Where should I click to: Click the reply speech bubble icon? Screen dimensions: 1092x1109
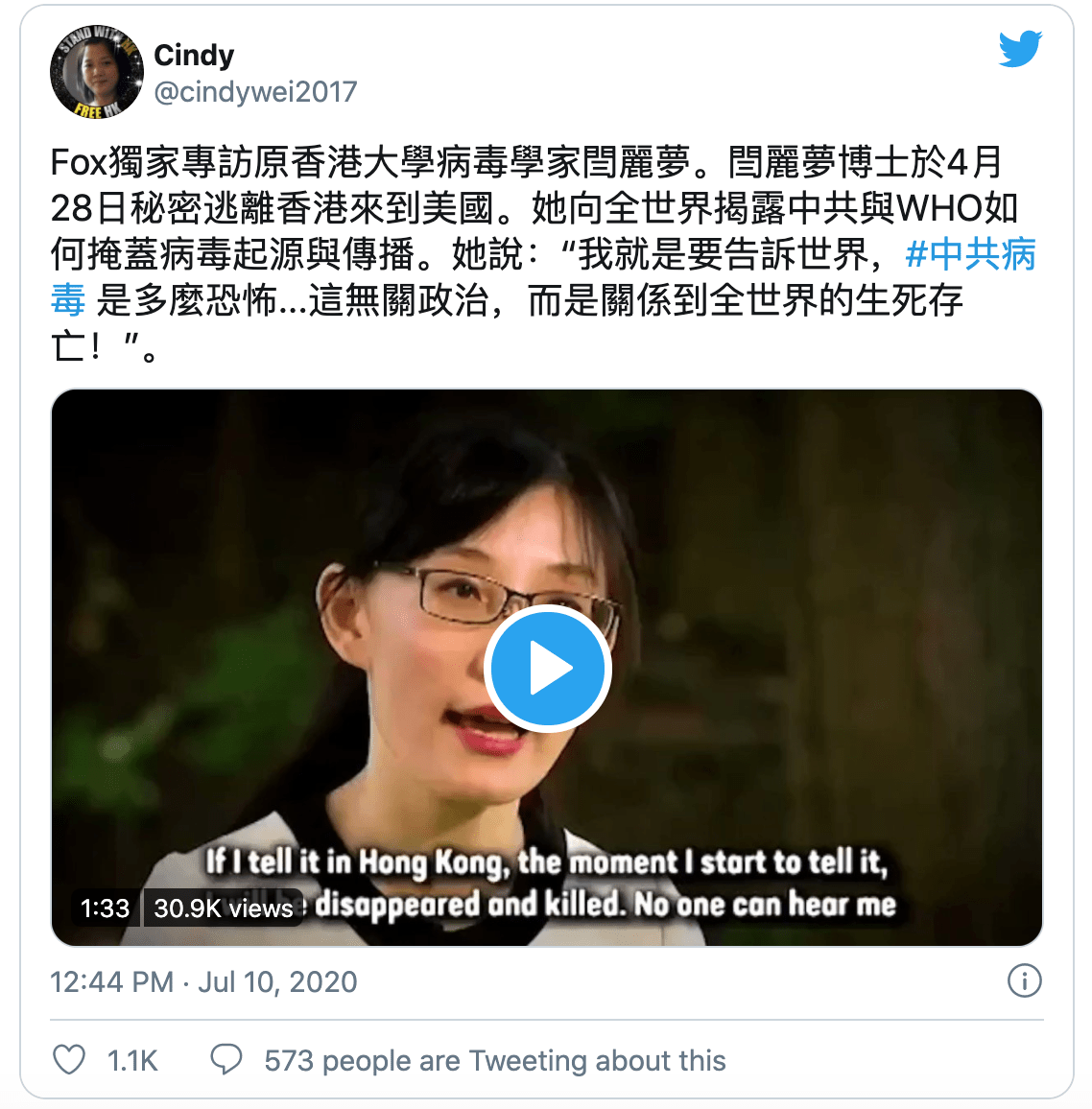[x=226, y=1059]
